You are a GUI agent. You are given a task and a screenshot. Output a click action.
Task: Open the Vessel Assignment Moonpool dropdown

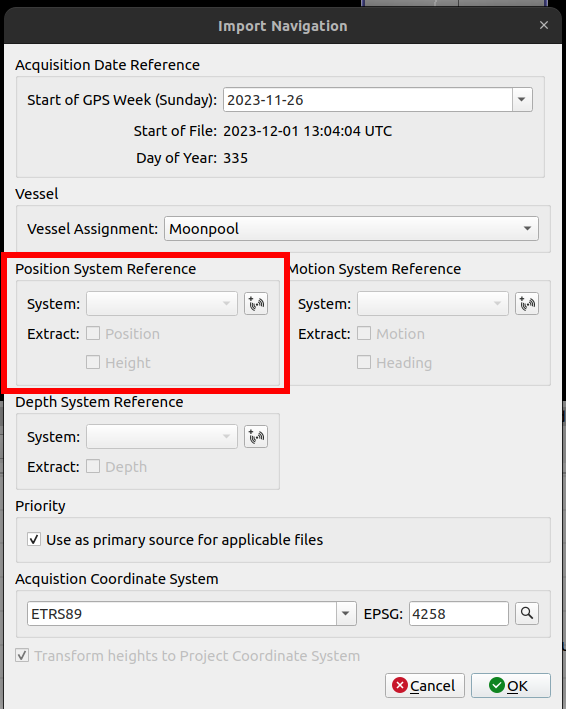pyautogui.click(x=351, y=228)
